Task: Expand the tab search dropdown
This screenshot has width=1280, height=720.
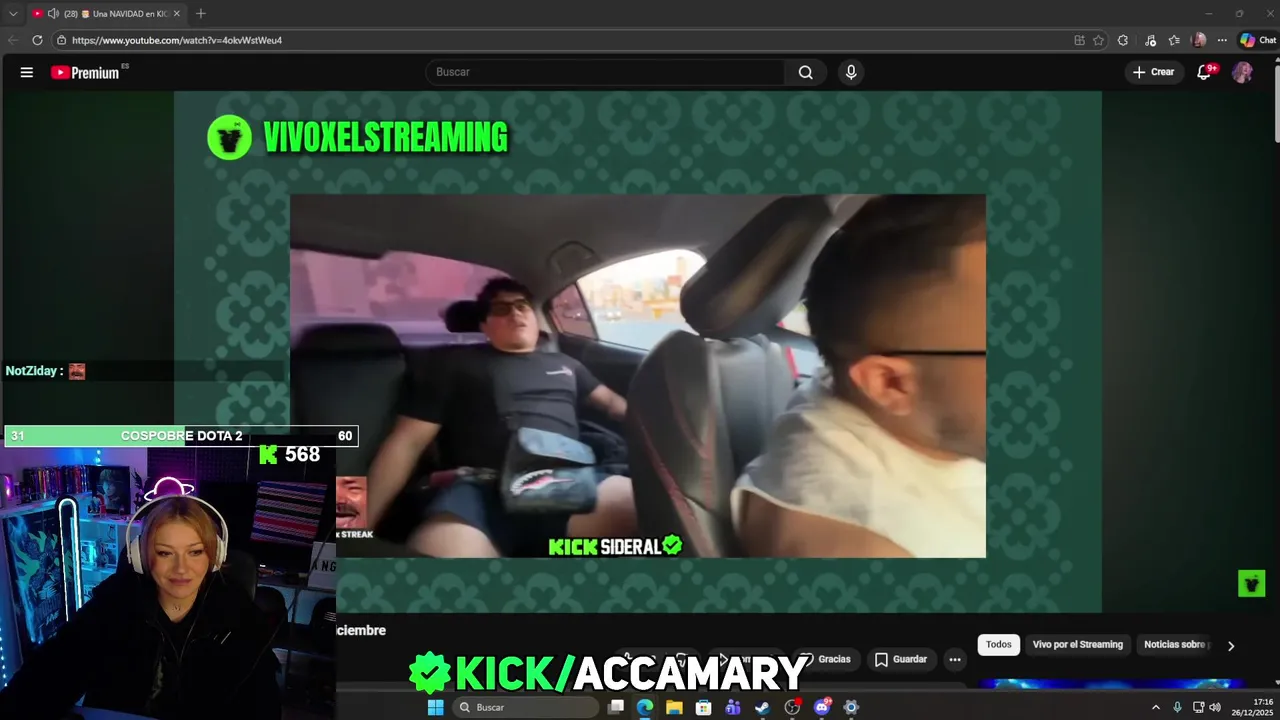Action: click(x=13, y=14)
